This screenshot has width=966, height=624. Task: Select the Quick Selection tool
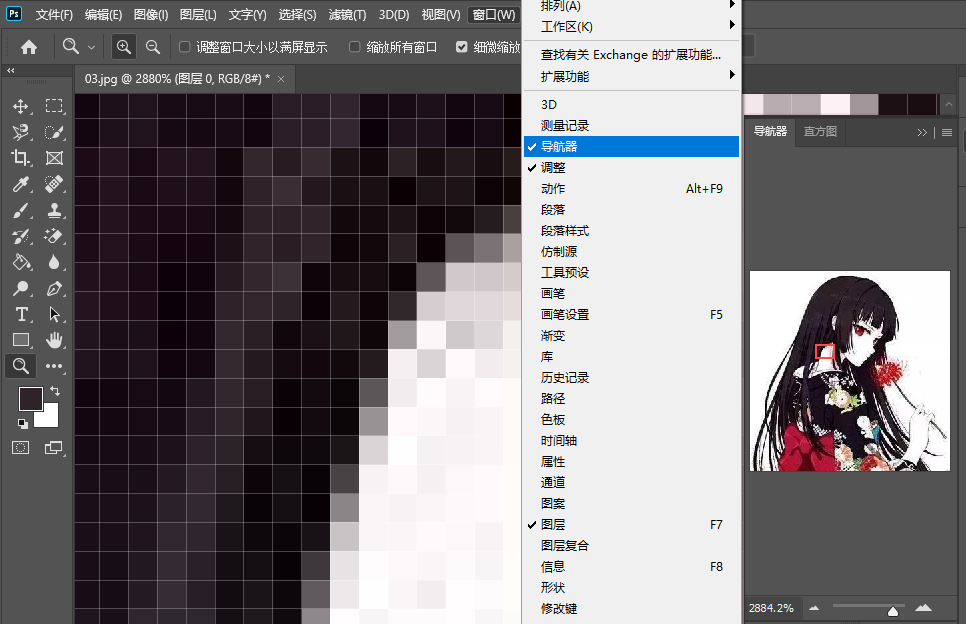click(x=54, y=132)
